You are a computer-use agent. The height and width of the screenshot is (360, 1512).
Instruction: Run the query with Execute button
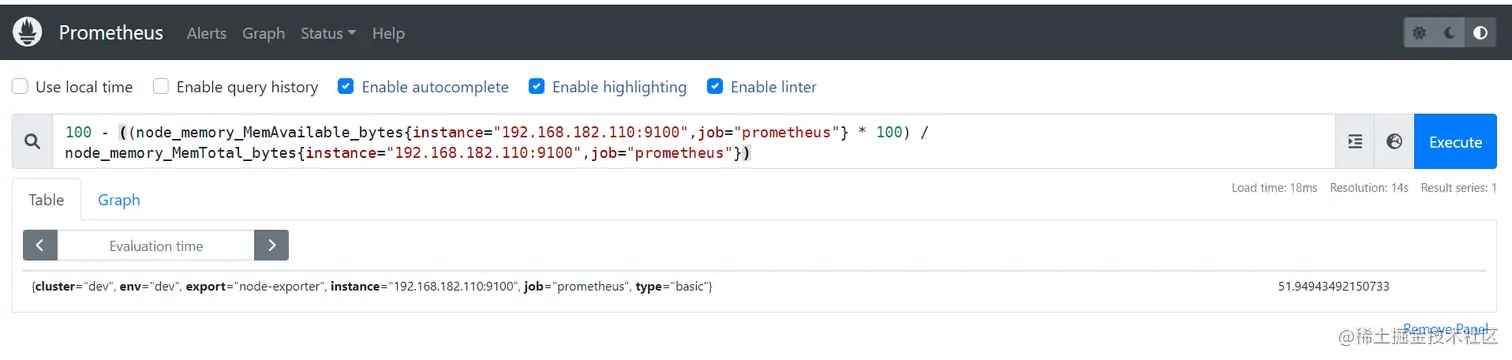(1455, 142)
